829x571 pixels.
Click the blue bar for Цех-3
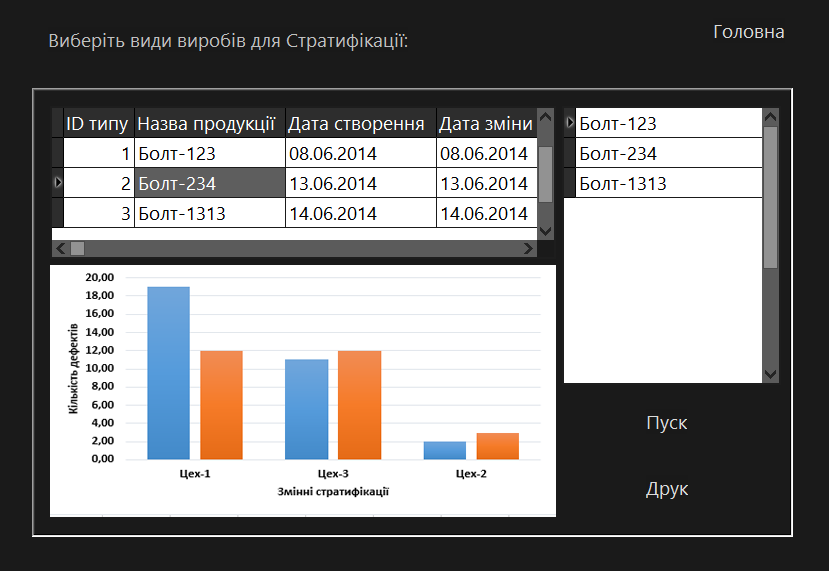[307, 409]
